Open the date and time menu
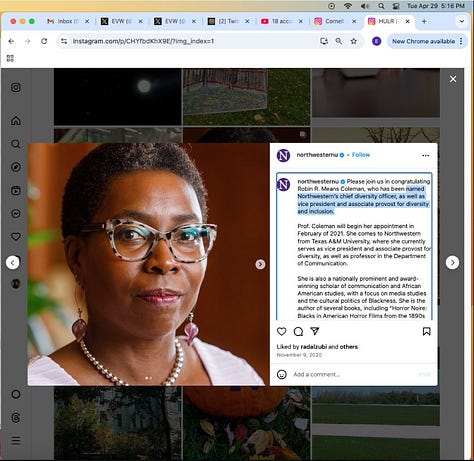This screenshot has width=474, height=461. click(436, 6)
